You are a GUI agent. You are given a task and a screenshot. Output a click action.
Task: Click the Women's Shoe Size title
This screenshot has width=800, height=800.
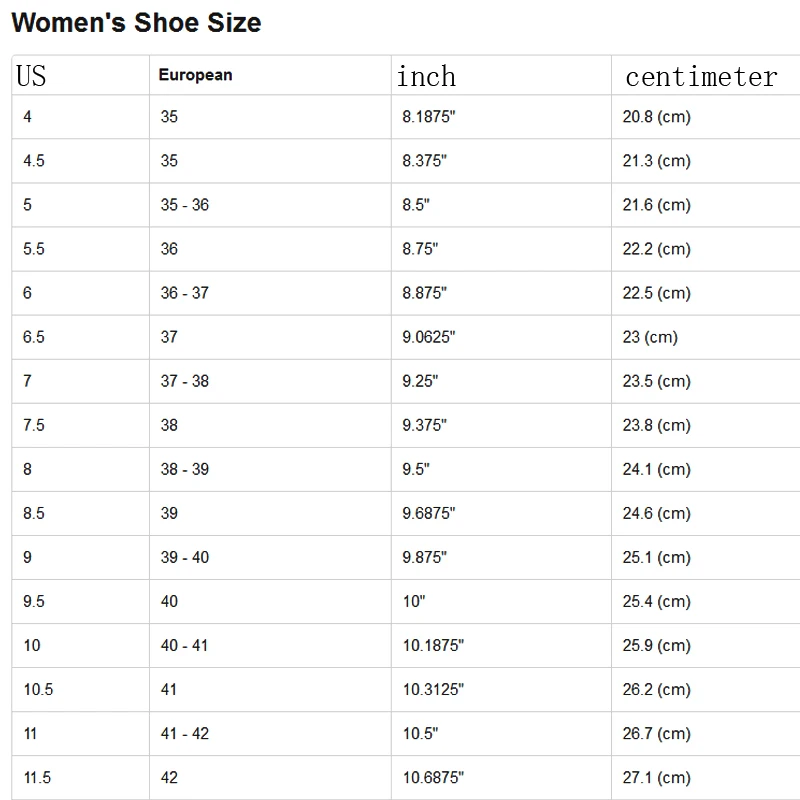tap(136, 23)
